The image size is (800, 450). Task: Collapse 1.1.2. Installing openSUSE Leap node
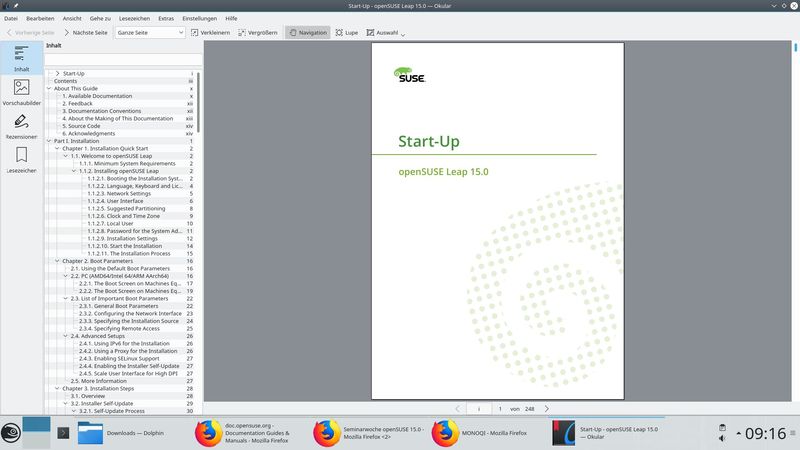tap(74, 171)
